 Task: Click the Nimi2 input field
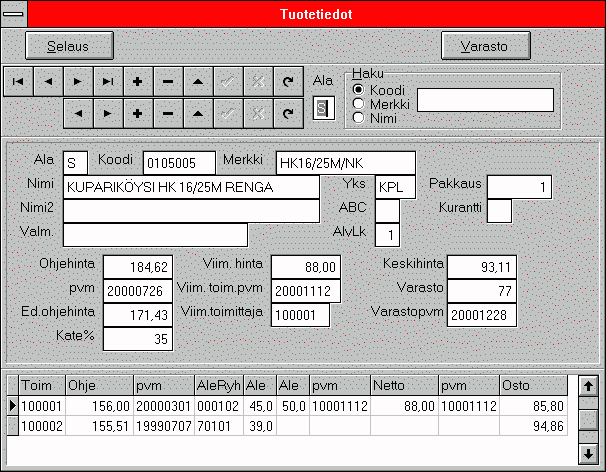(x=191, y=210)
